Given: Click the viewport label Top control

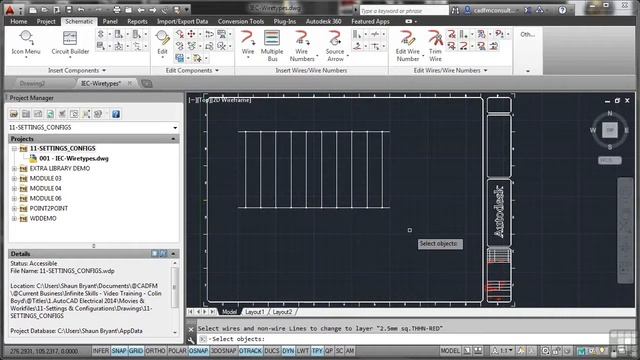Looking at the screenshot, I should (204, 100).
